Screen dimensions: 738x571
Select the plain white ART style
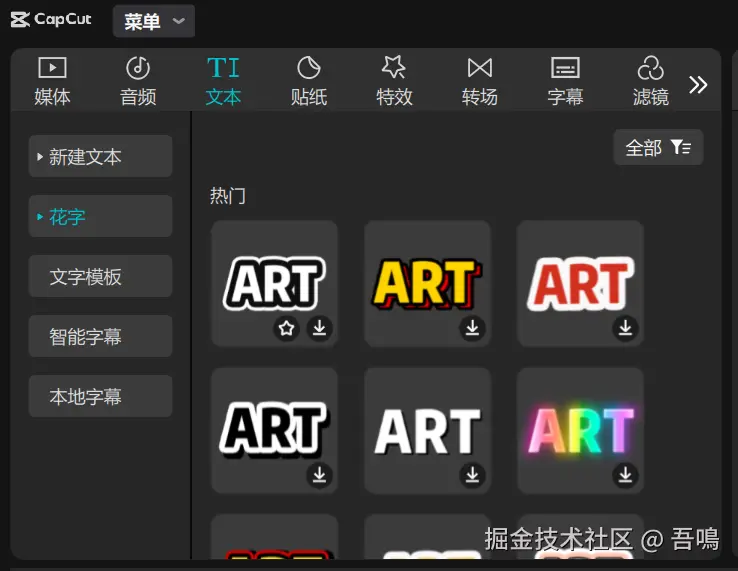tap(427, 431)
